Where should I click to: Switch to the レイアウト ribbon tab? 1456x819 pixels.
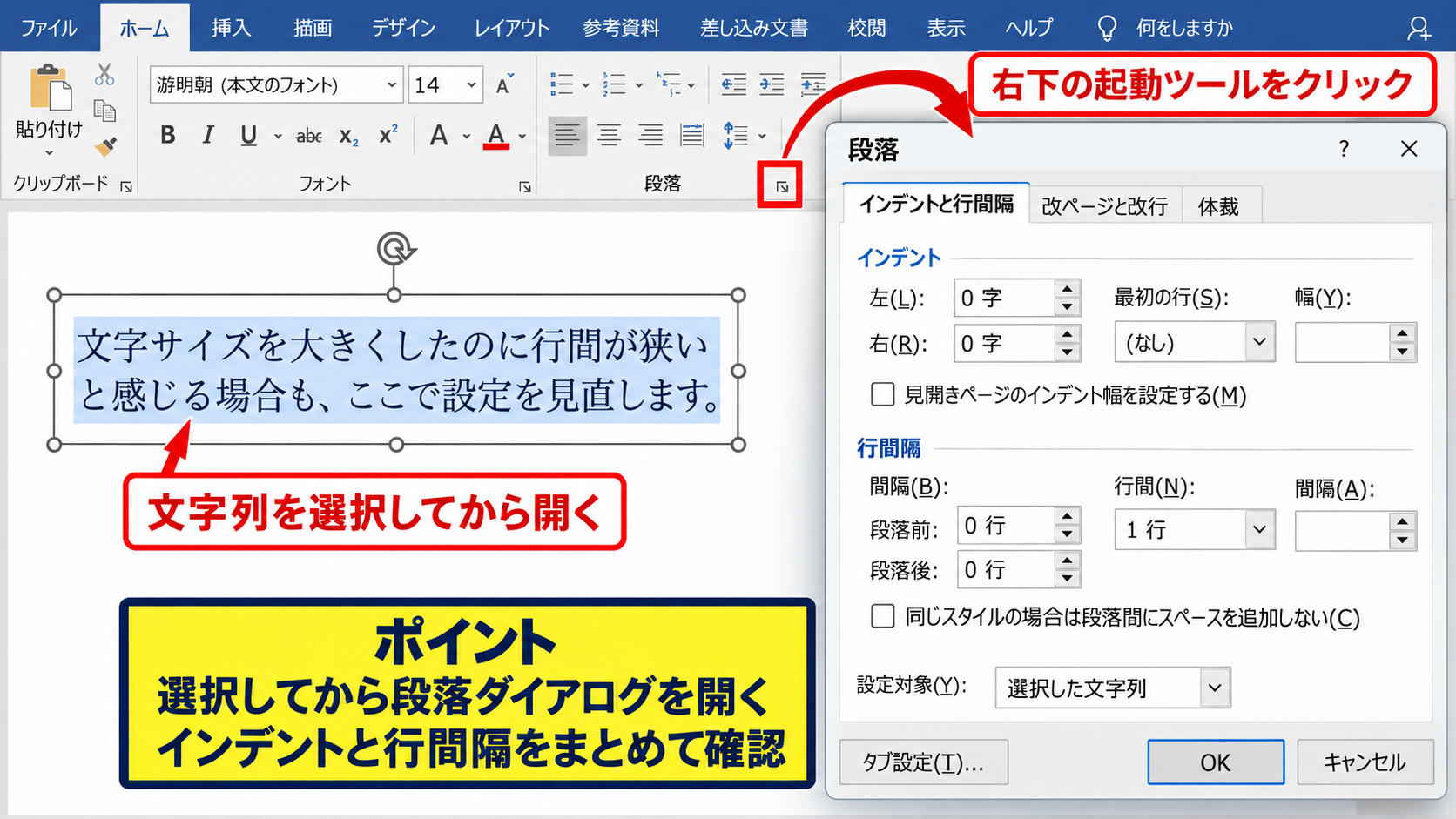click(511, 28)
